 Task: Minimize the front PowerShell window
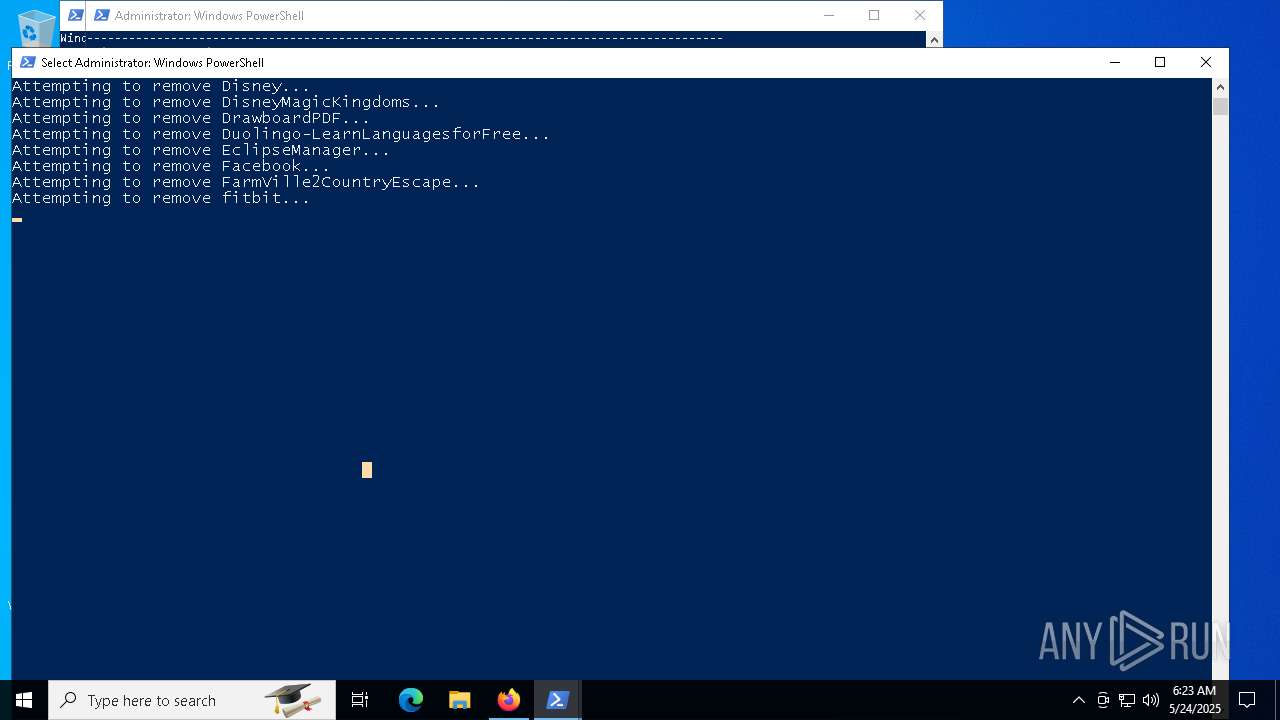(1115, 62)
